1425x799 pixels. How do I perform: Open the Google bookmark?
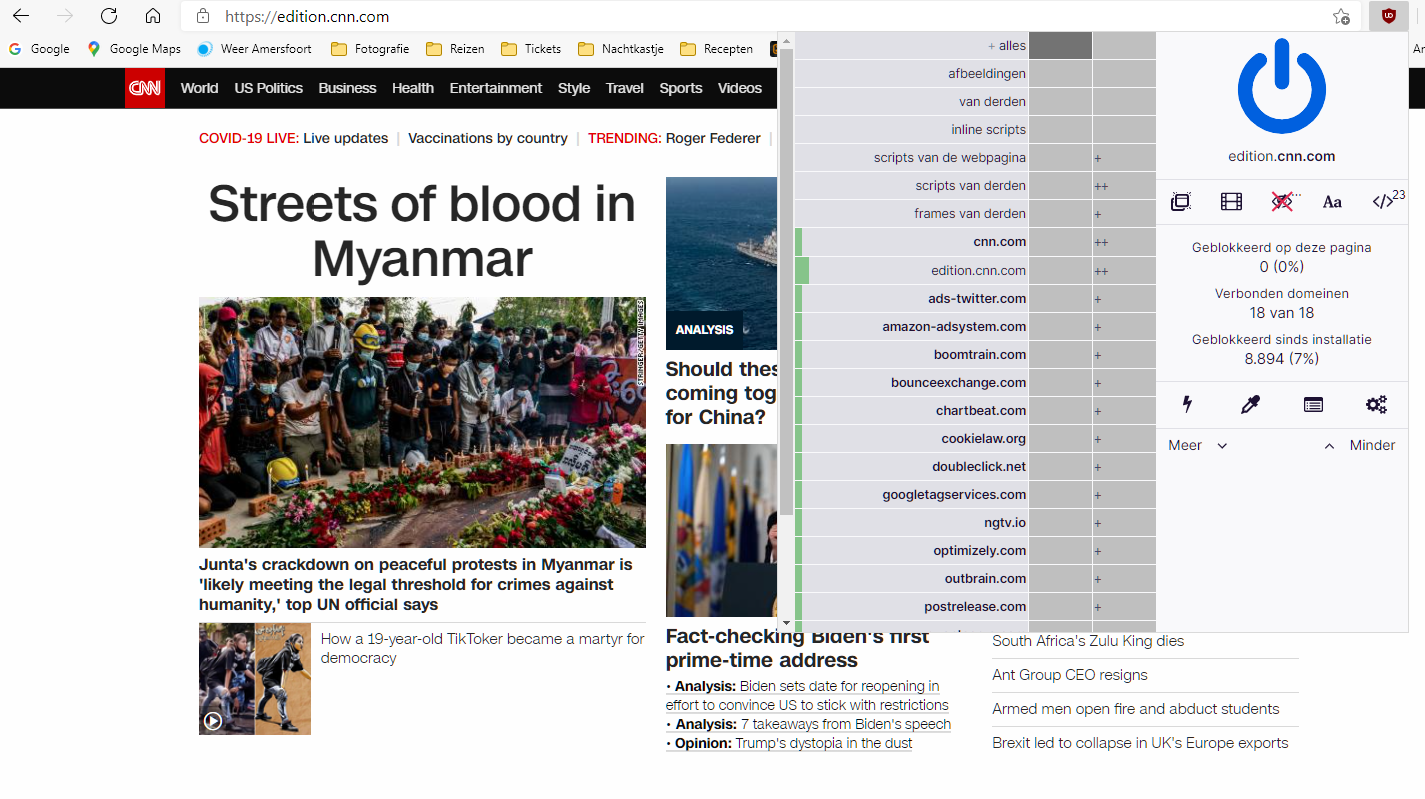click(x=39, y=48)
